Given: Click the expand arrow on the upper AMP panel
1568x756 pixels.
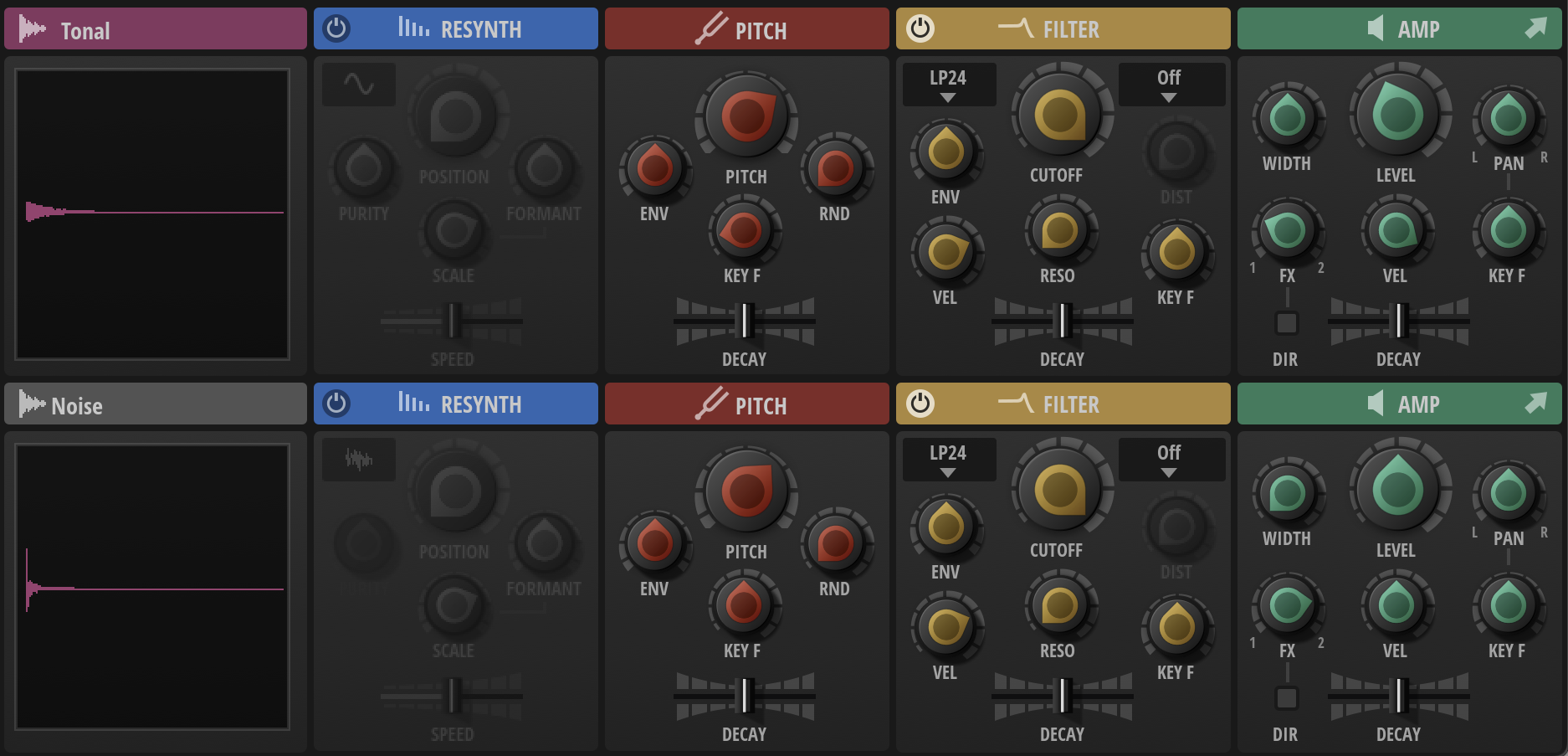Looking at the screenshot, I should click(x=1538, y=28).
